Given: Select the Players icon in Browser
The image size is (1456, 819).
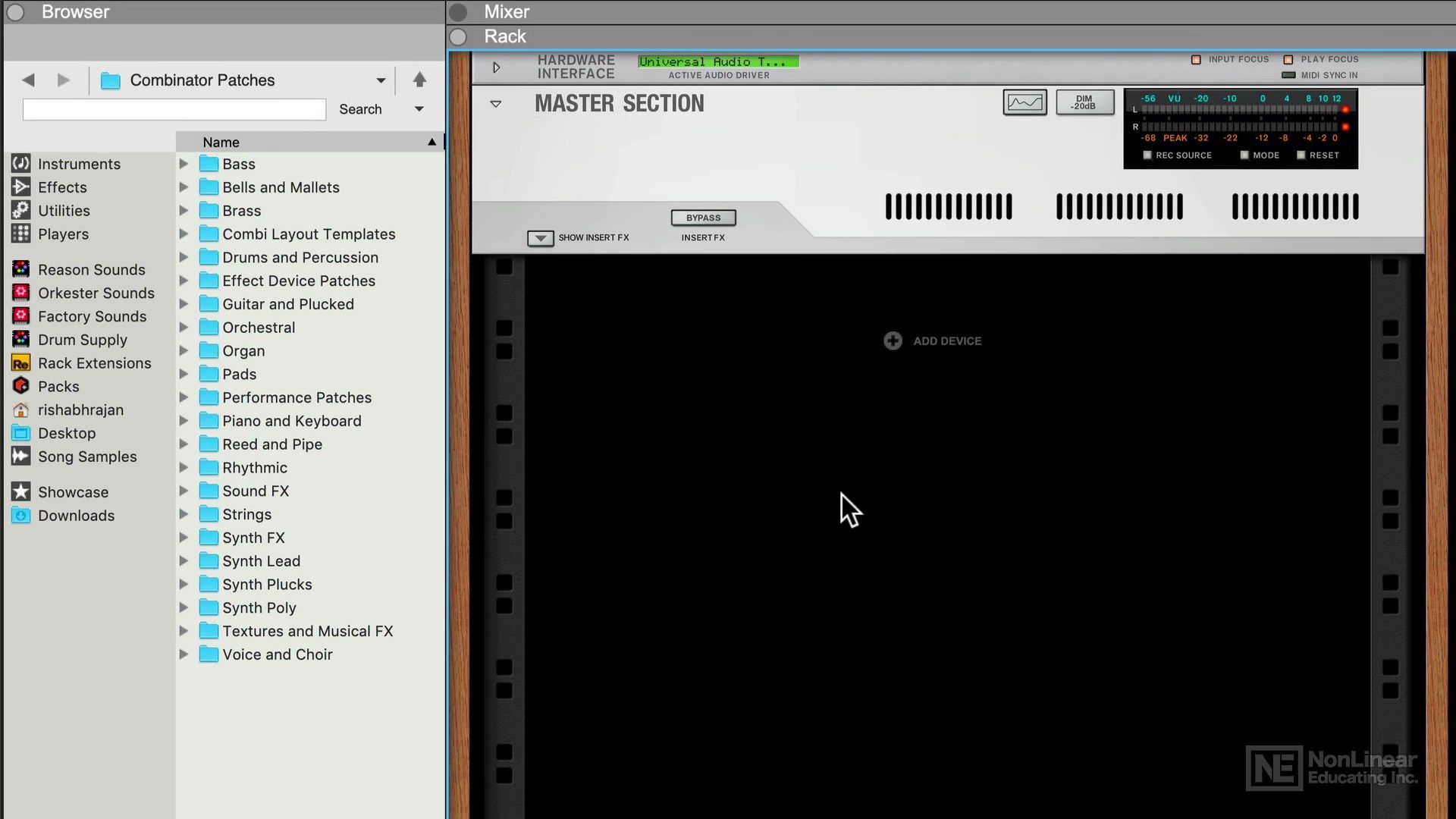Looking at the screenshot, I should coord(19,233).
